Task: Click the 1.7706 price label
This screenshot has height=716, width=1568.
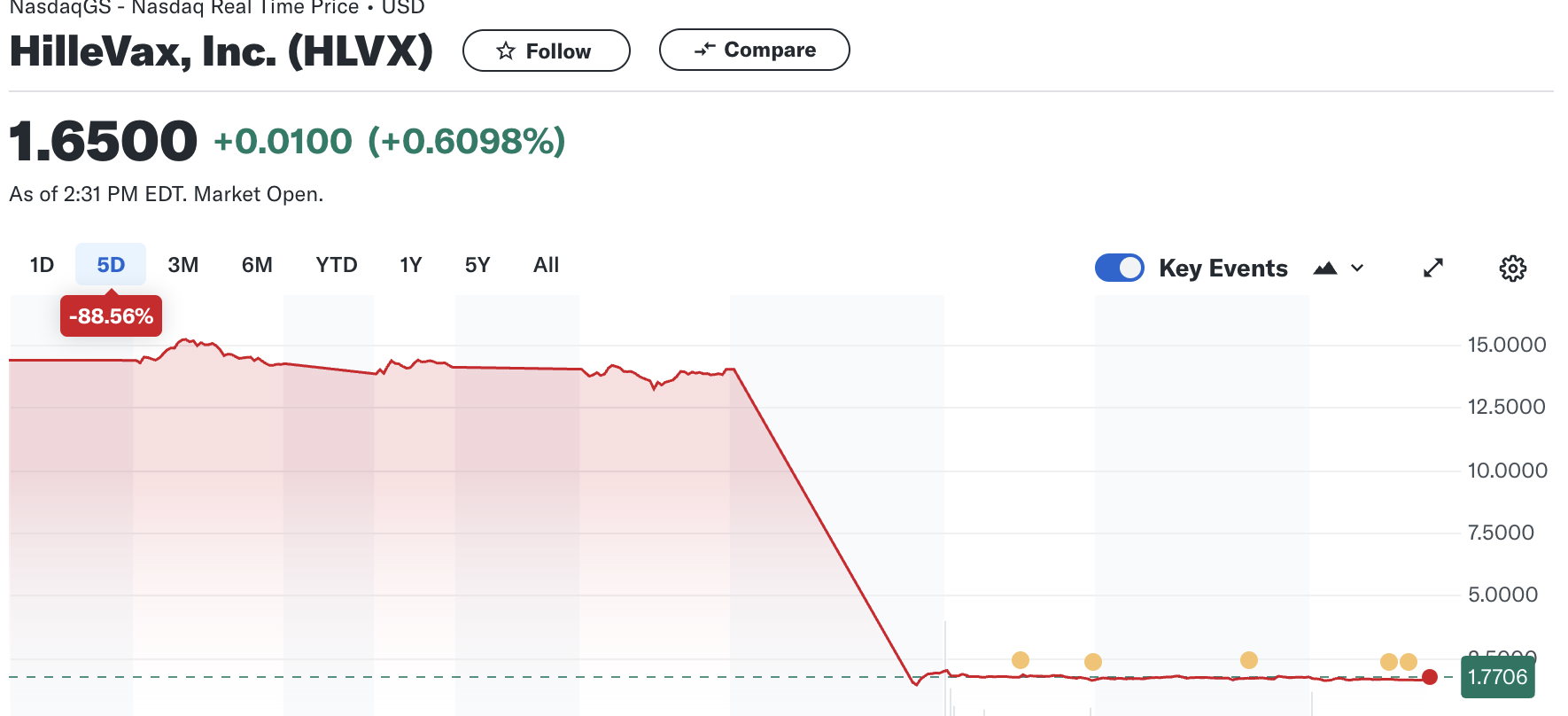Action: (1497, 677)
